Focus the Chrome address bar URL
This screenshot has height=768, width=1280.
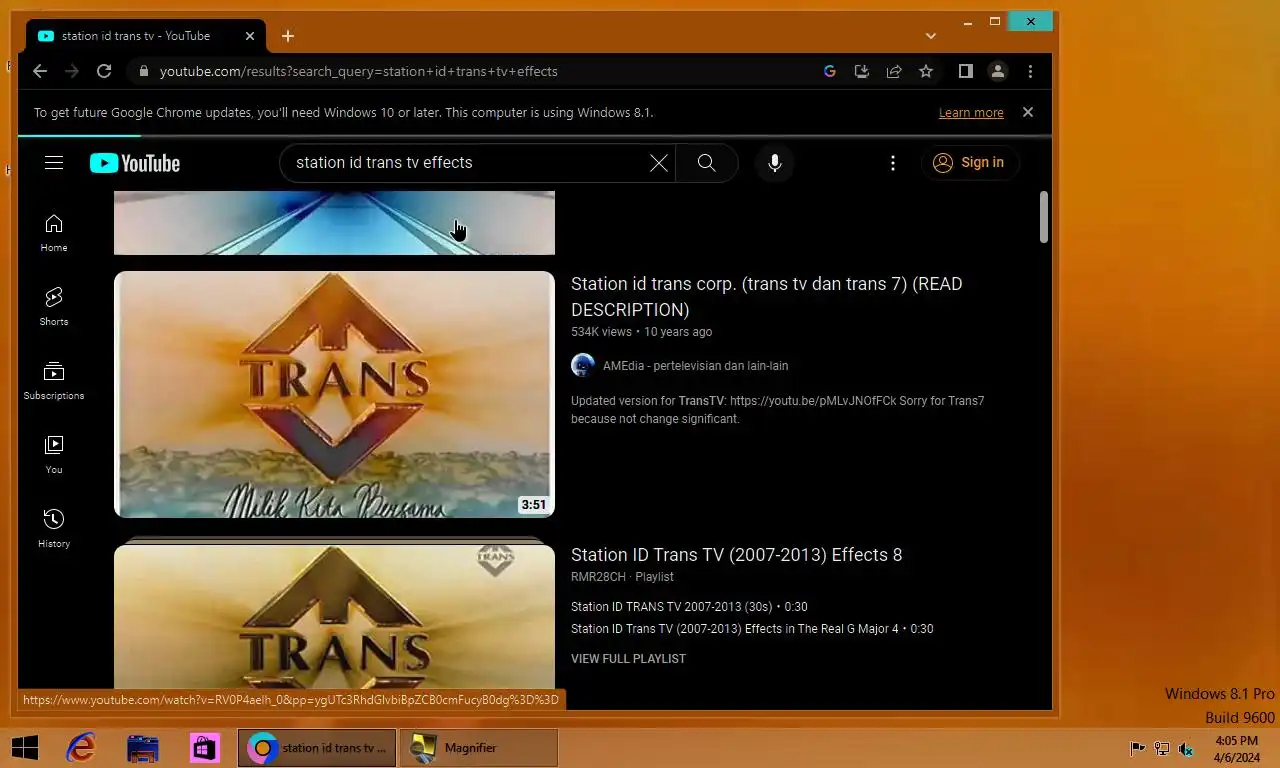coord(359,71)
